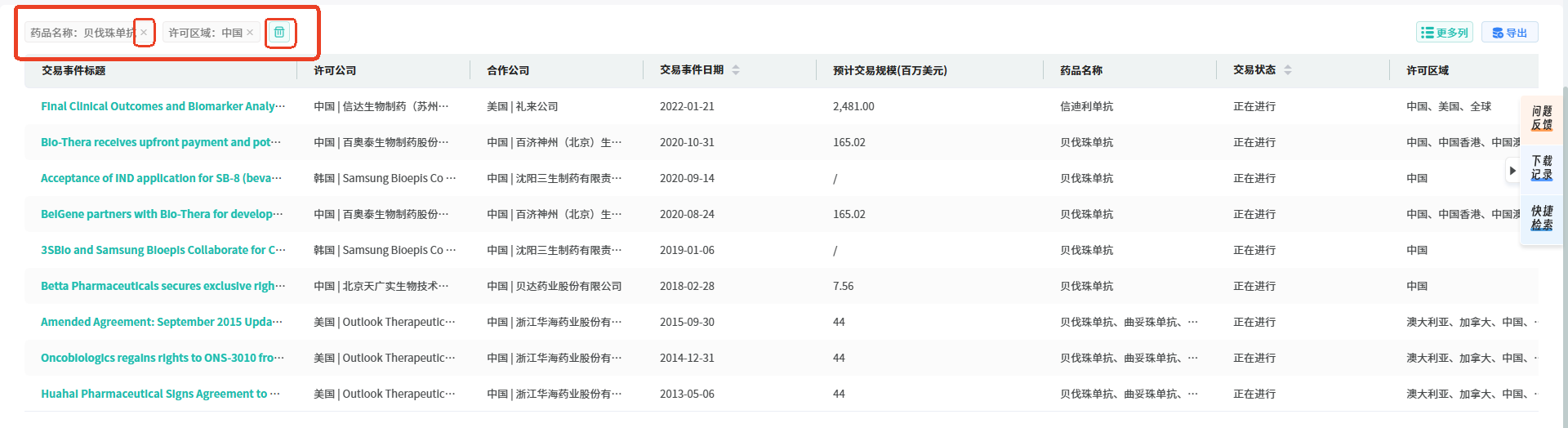
Task: Click 中国、美国、全球 region cell
Action: coord(1449,106)
